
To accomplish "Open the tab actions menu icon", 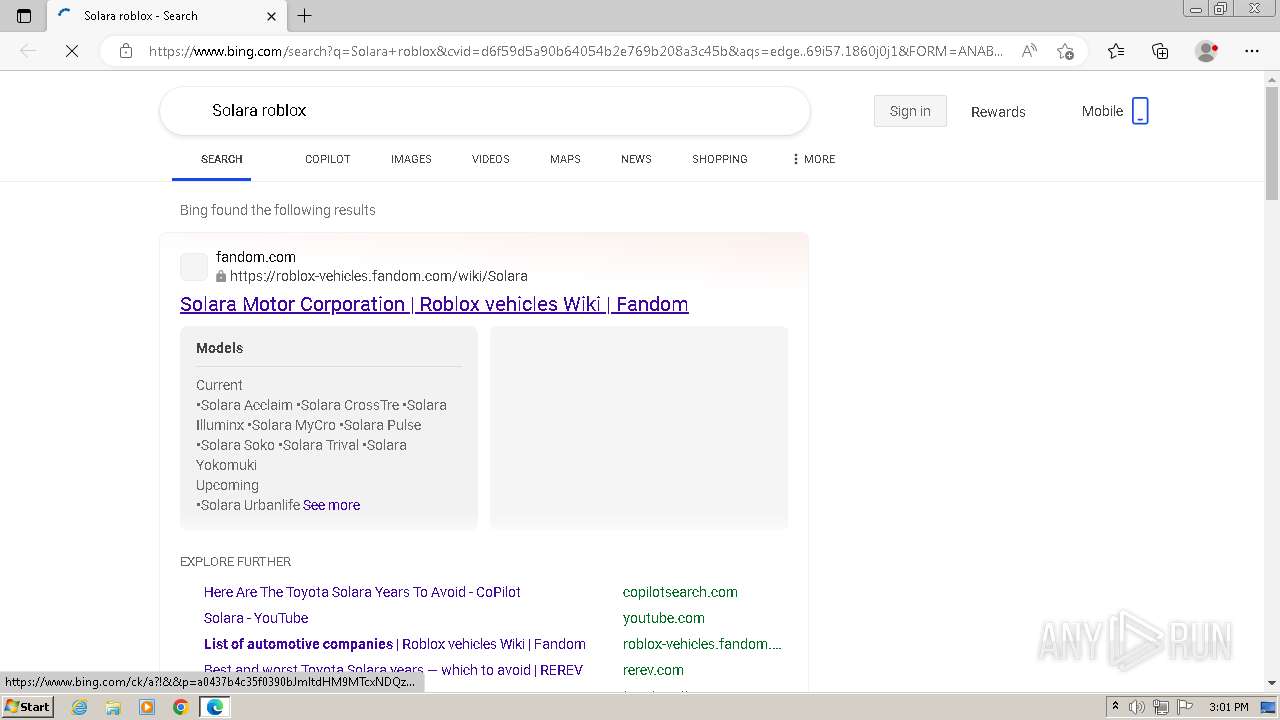I will tap(24, 15).
